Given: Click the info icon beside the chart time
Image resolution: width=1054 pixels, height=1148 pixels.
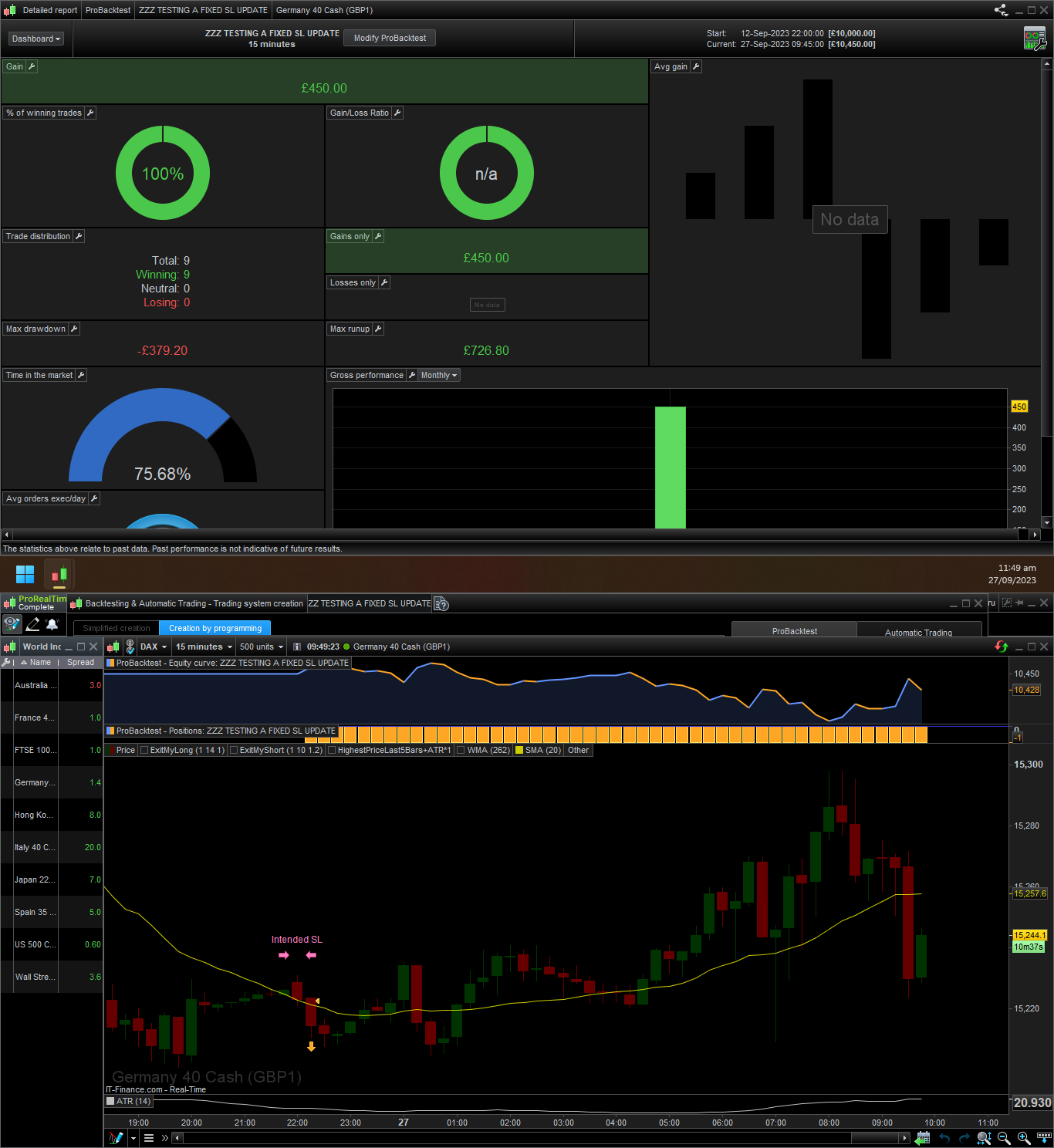Looking at the screenshot, I should point(297,647).
